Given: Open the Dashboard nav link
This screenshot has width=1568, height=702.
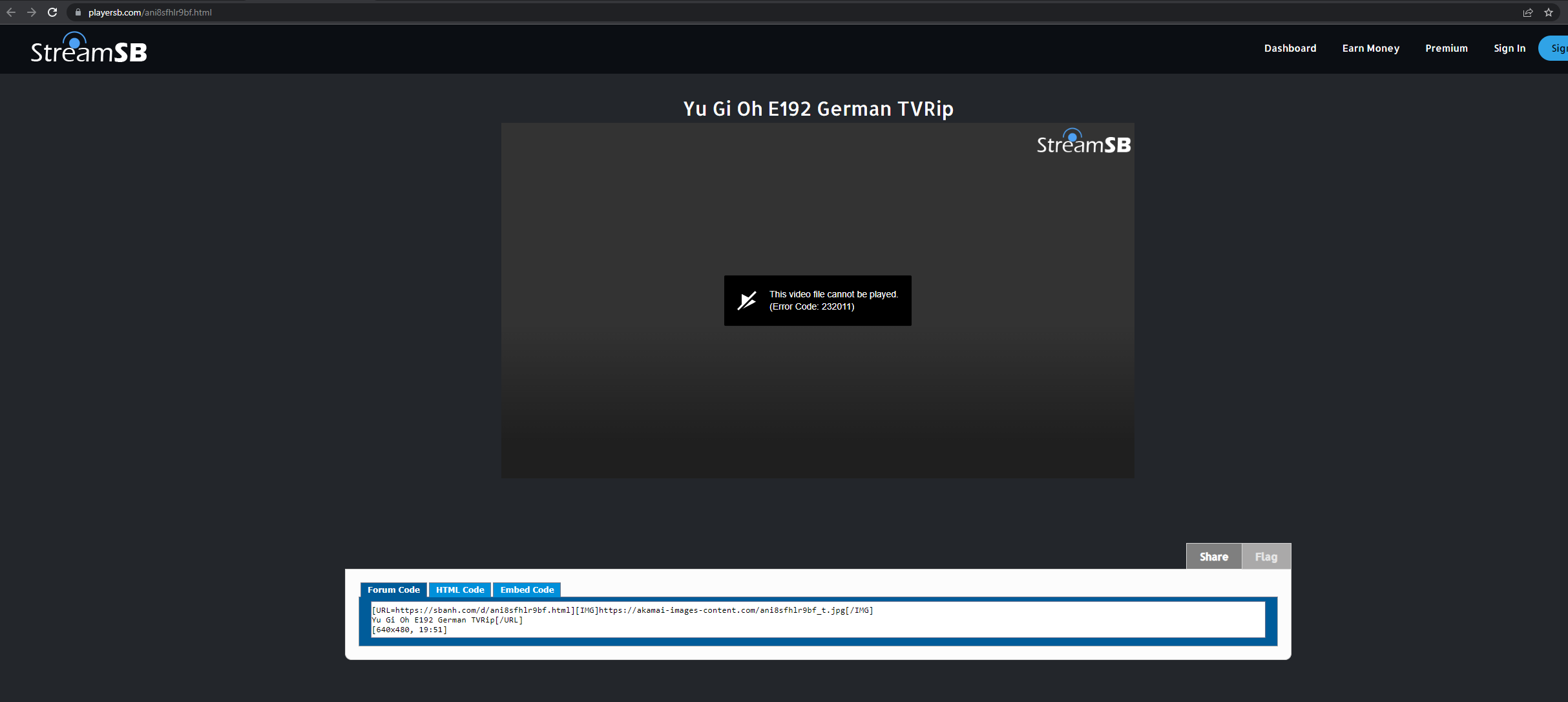Looking at the screenshot, I should tap(1290, 48).
